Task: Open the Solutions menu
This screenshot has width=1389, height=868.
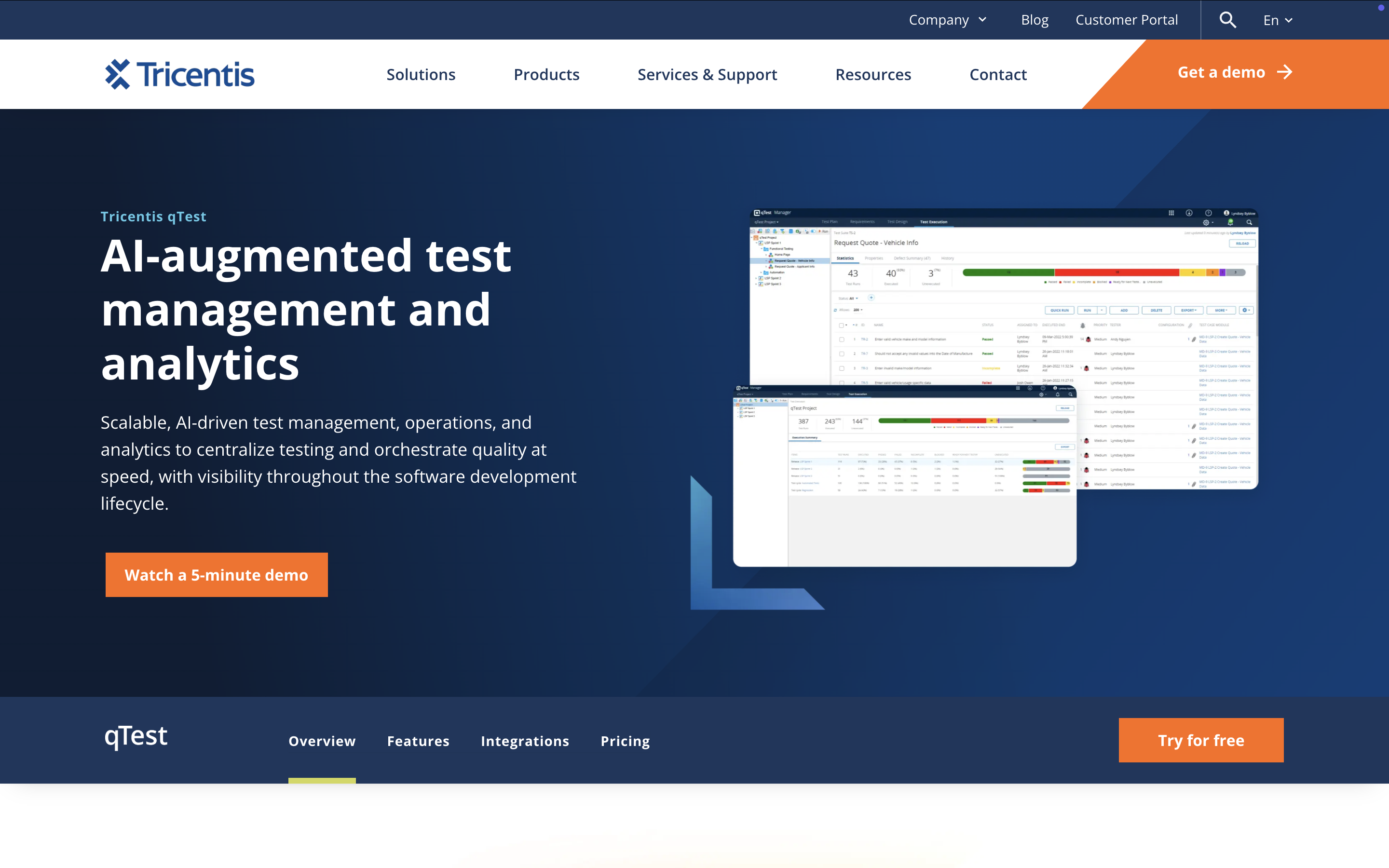Action: pyautogui.click(x=421, y=75)
